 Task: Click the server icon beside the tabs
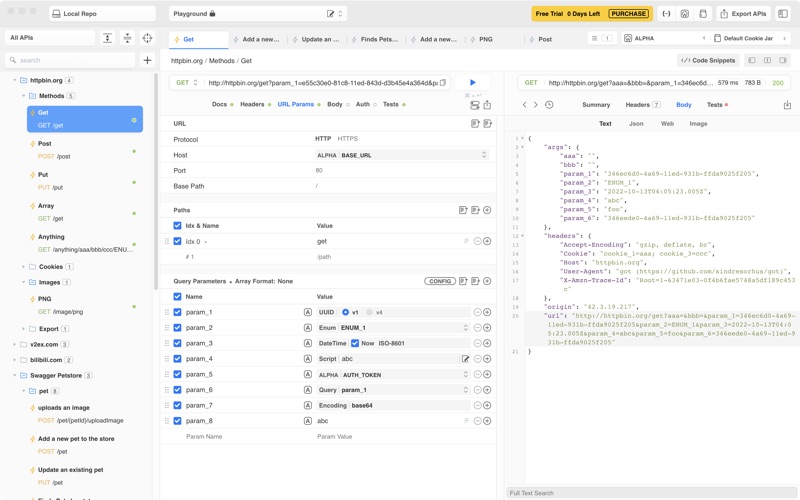tap(474, 105)
